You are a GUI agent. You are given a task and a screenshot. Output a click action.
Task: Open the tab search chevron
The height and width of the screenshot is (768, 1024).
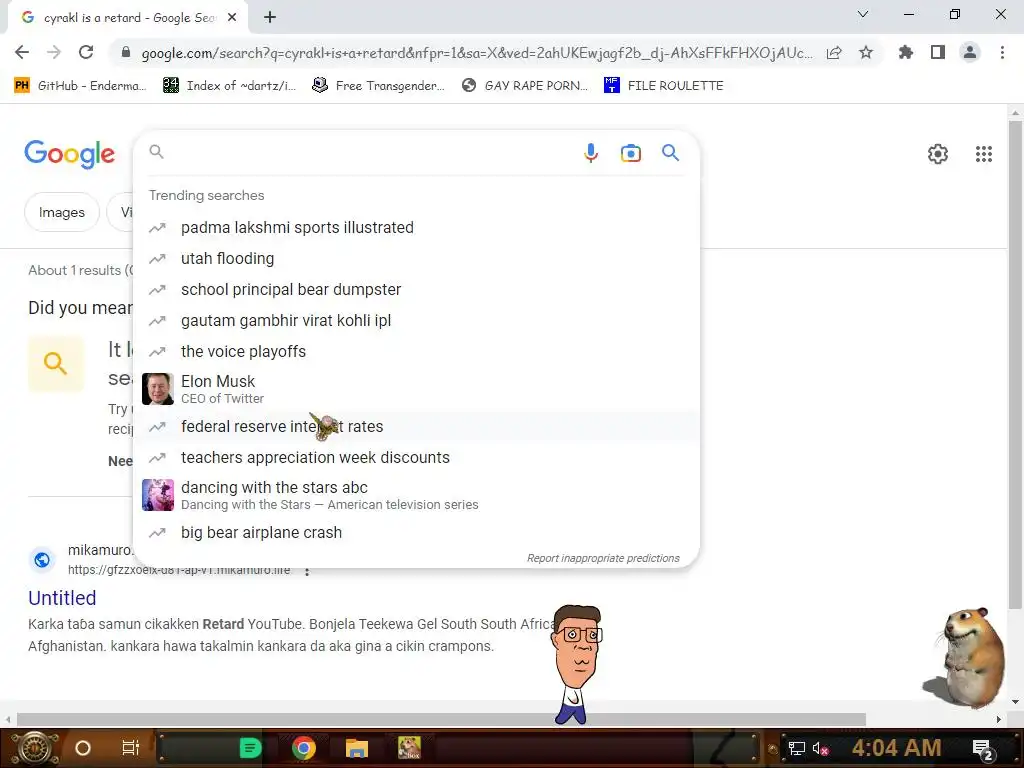pyautogui.click(x=863, y=14)
